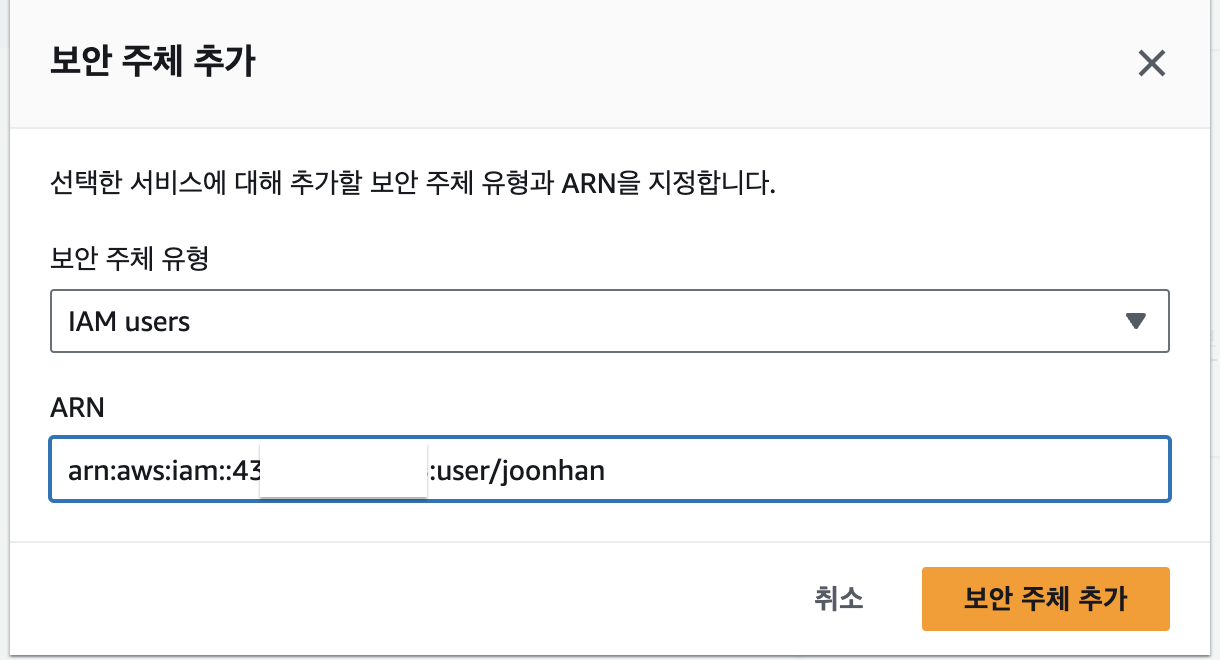Close the 보안 주체 추가 dialog
Viewport: 1220px width, 660px height.
tap(1152, 64)
